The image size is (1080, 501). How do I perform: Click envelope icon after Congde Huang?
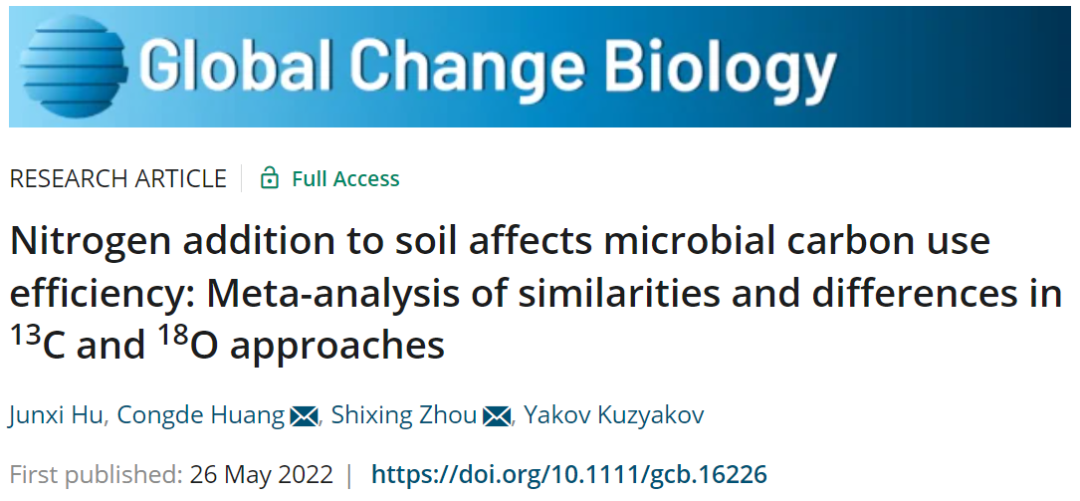tap(304, 416)
